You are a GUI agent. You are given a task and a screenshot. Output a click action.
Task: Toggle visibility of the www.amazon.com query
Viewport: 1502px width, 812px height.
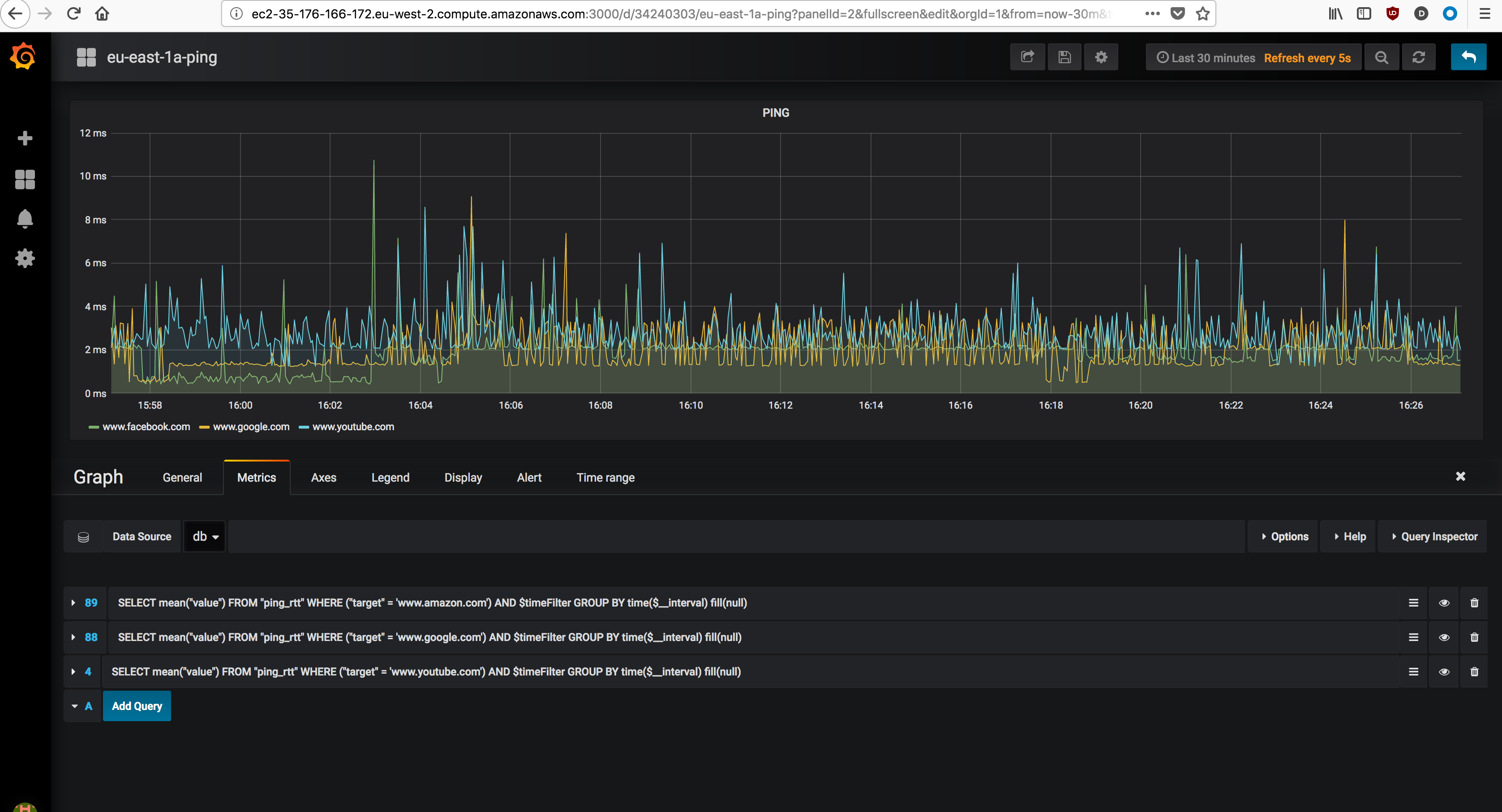coord(1444,603)
